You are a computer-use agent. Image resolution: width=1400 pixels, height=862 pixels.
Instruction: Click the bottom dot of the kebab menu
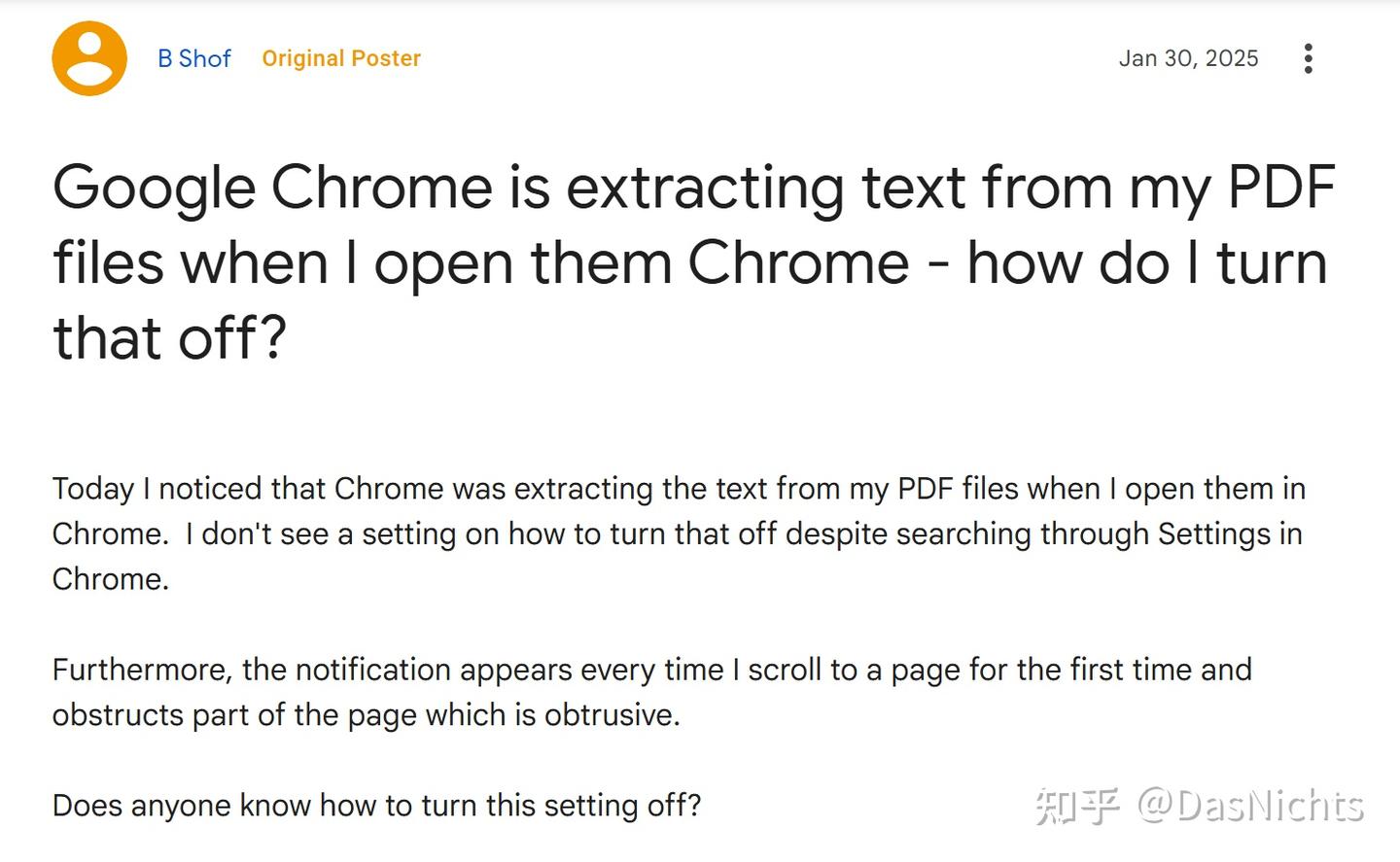click(x=1309, y=71)
